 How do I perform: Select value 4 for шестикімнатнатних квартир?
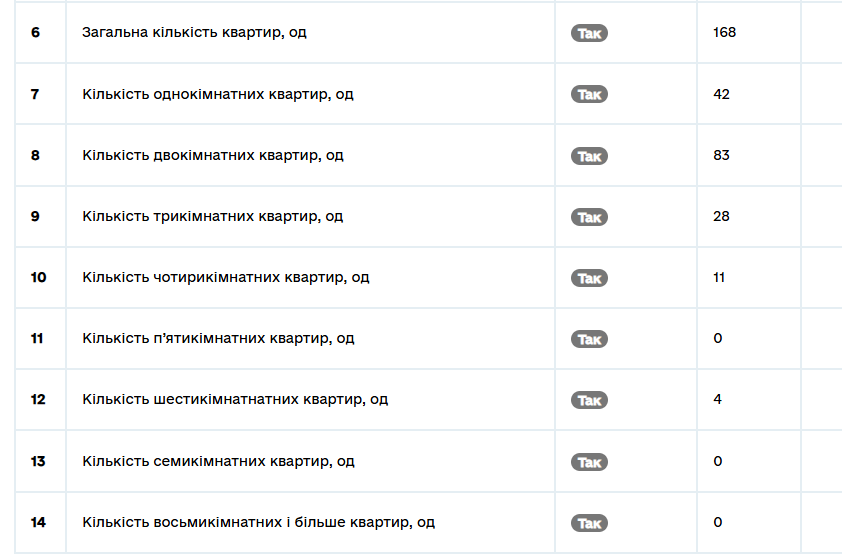(717, 399)
